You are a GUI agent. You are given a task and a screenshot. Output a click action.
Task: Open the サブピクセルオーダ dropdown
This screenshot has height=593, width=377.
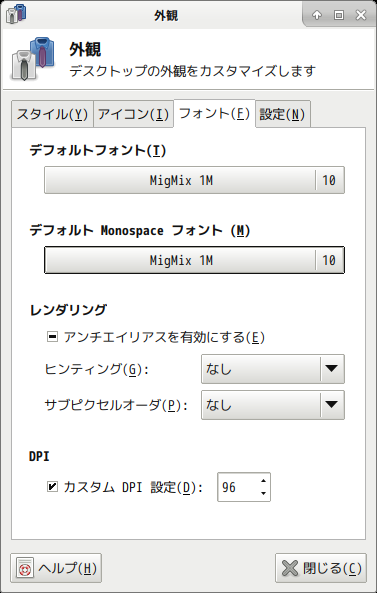click(x=273, y=405)
